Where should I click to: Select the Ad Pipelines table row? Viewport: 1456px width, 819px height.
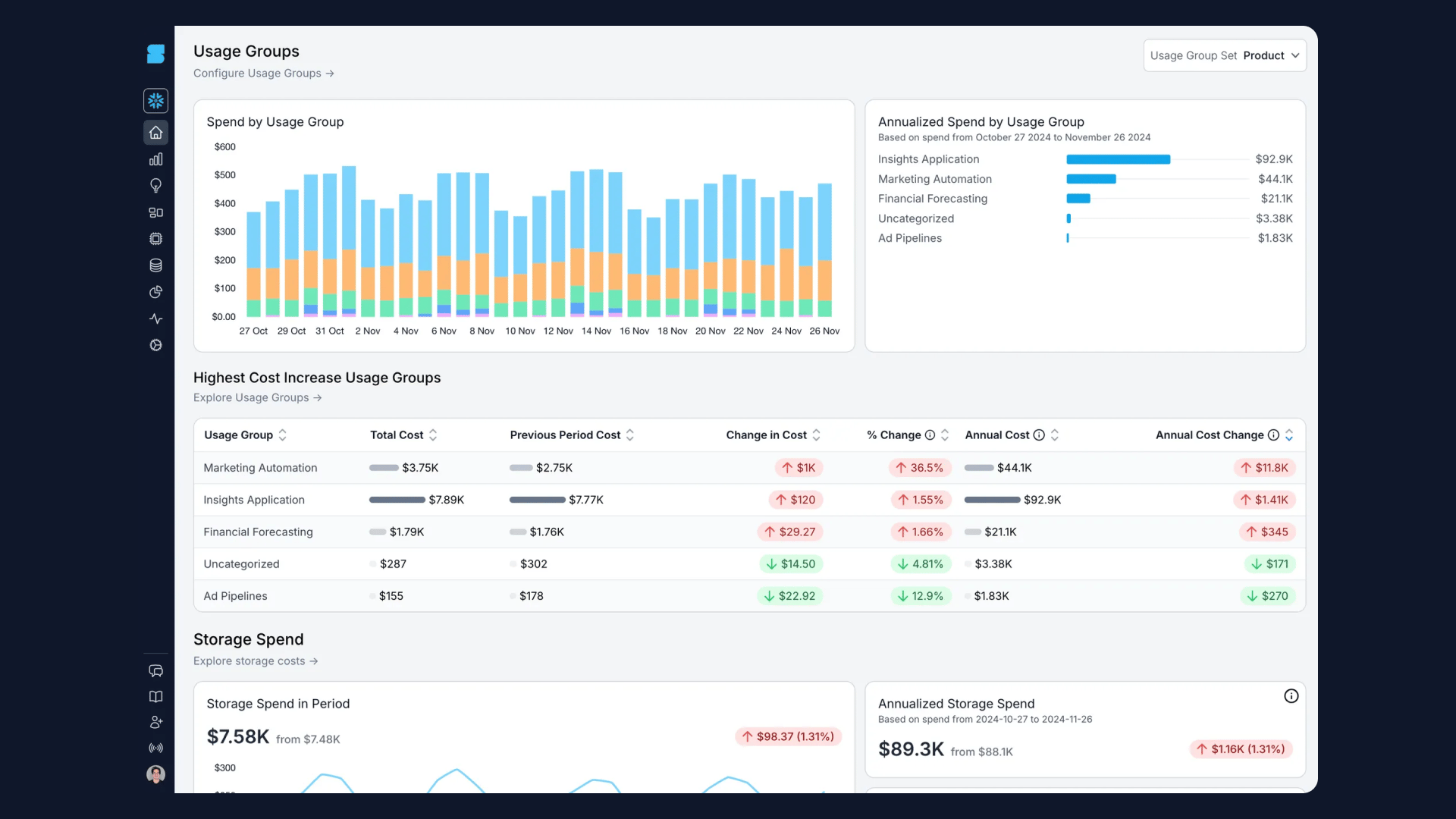(749, 596)
